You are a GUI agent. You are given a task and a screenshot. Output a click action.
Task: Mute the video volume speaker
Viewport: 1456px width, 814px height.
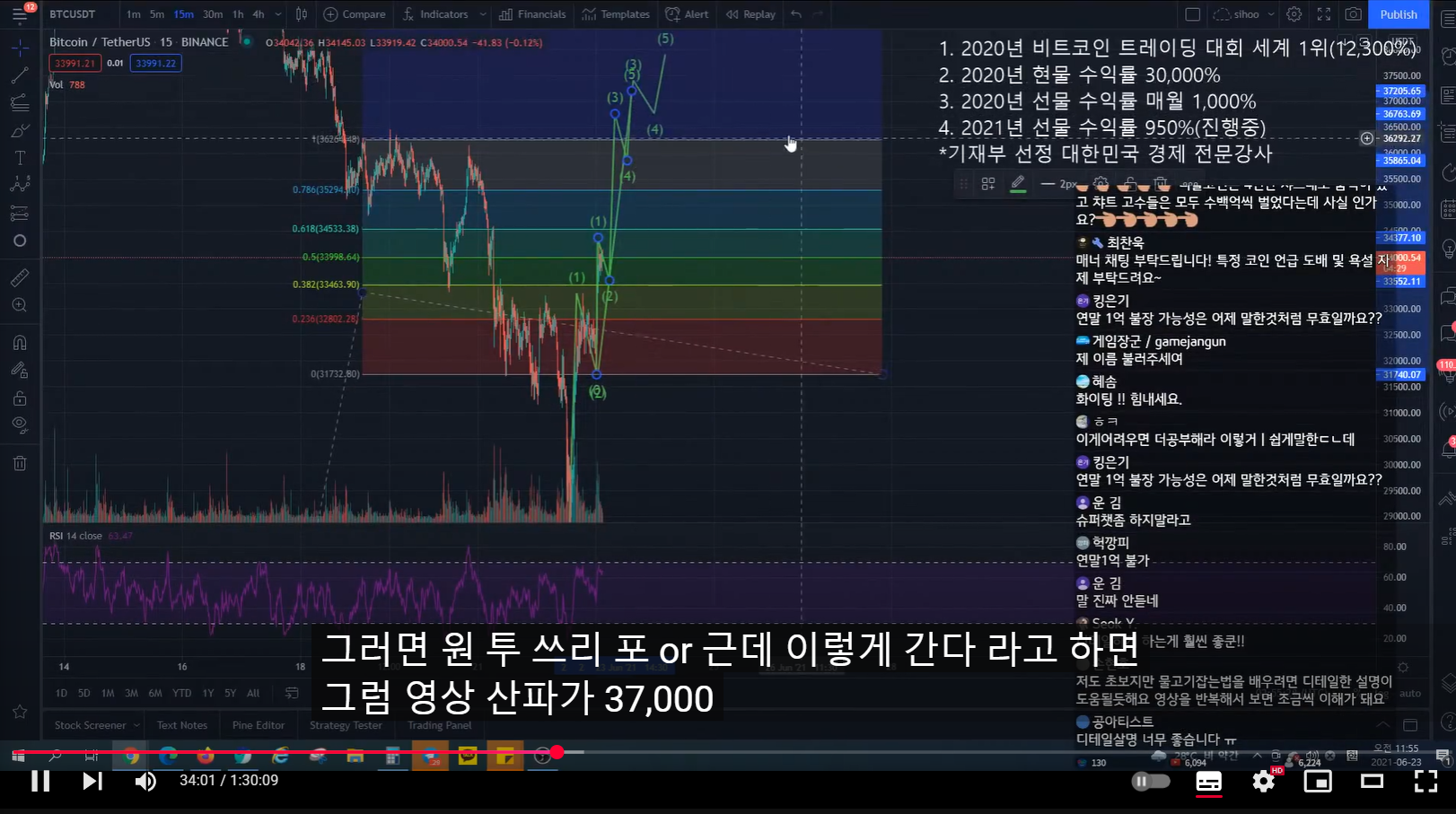click(x=145, y=781)
